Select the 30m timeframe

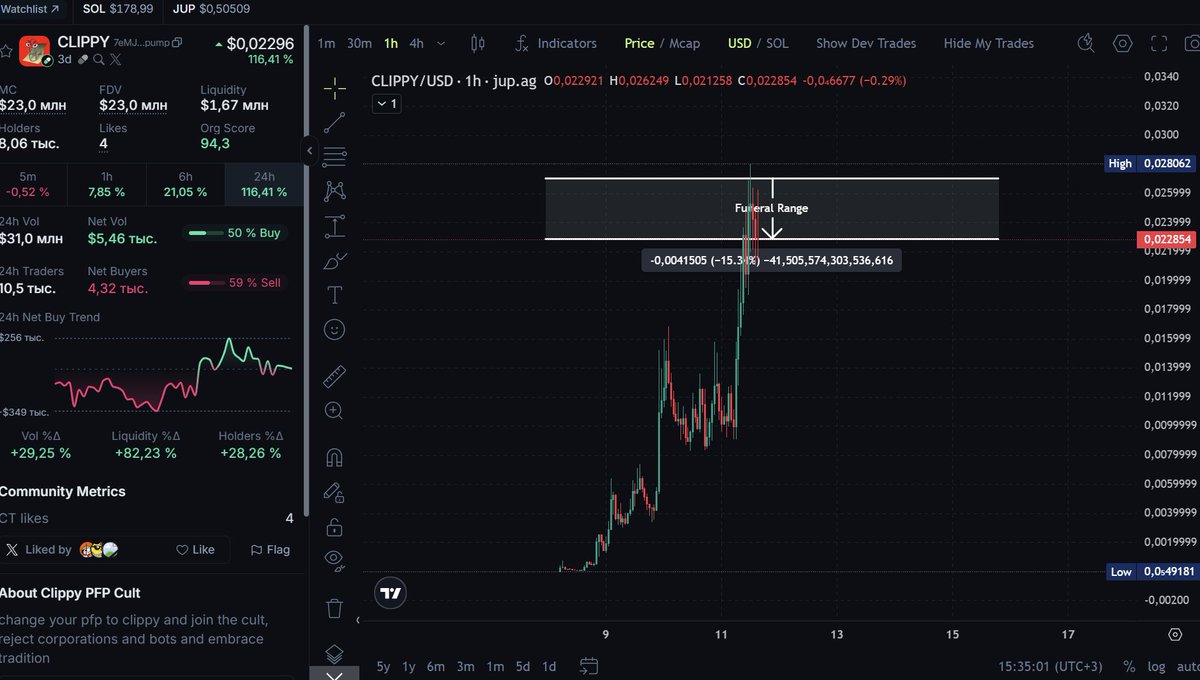pos(359,43)
